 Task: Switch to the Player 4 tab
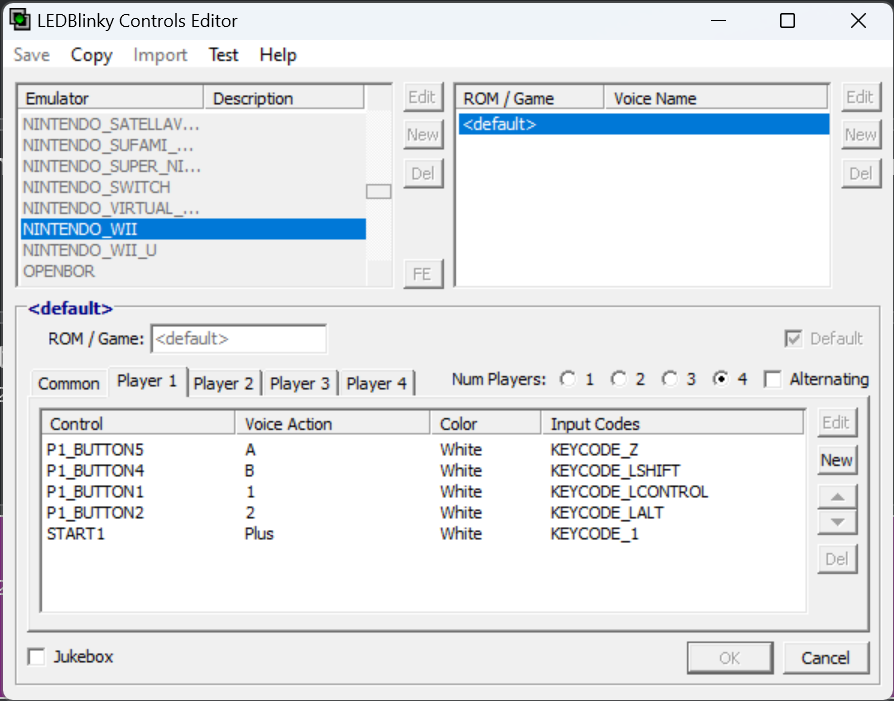click(x=376, y=383)
